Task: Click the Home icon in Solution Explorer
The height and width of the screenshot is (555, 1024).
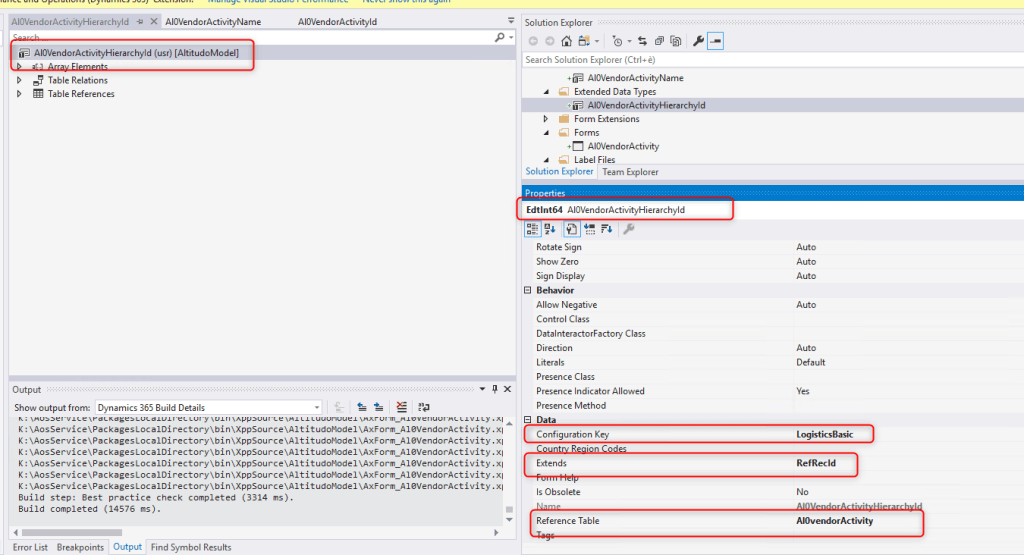Action: 567,41
